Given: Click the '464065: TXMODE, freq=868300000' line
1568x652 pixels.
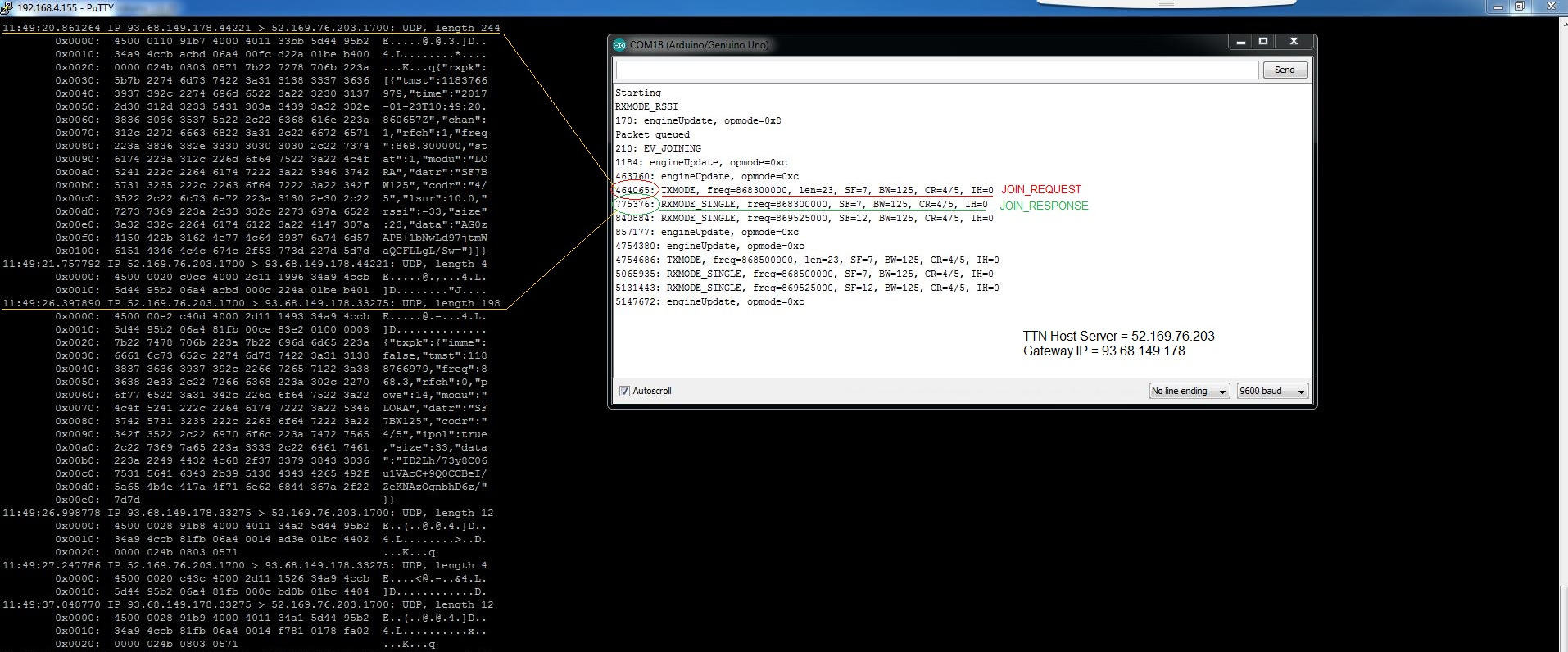Looking at the screenshot, I should (804, 191).
